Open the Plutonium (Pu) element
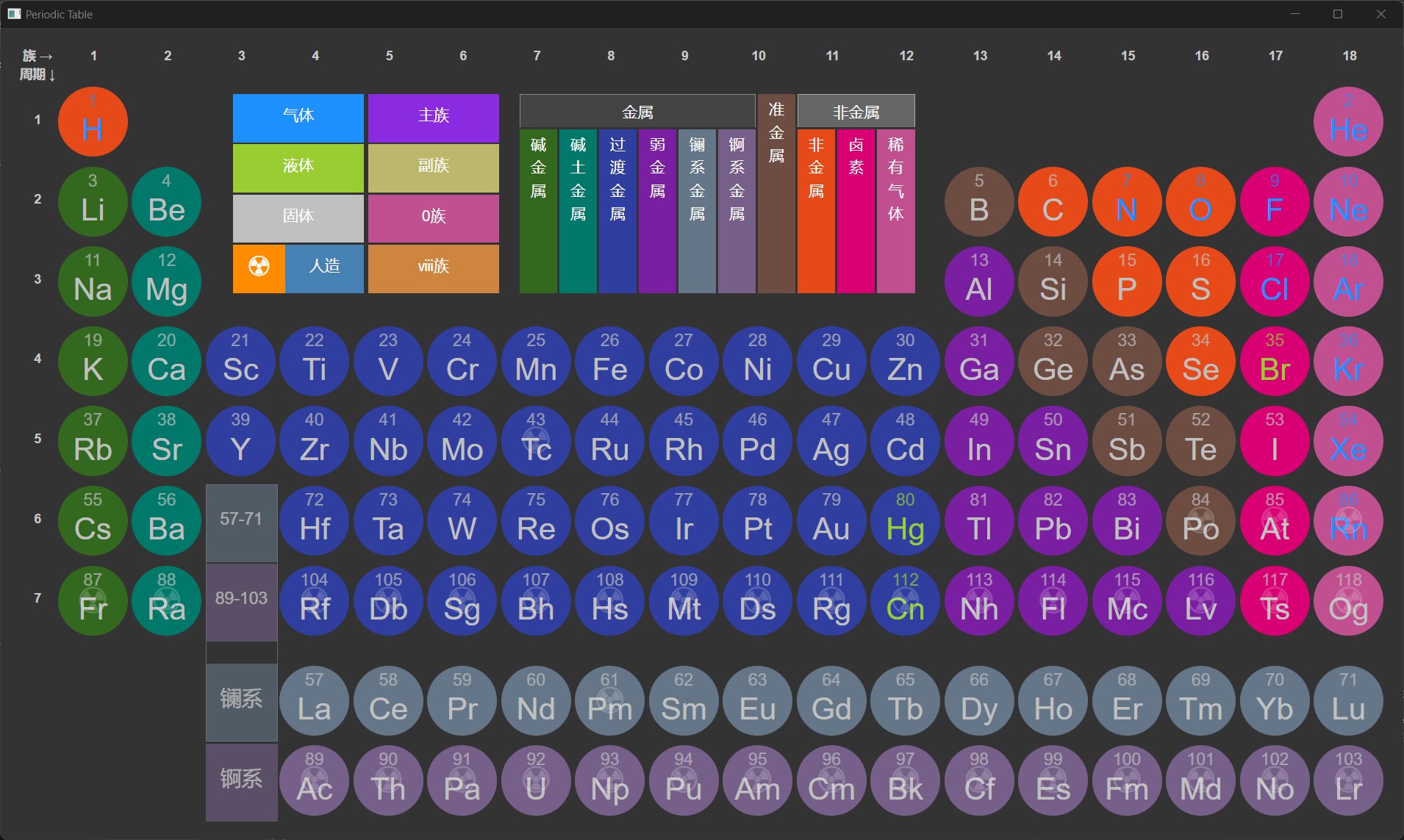The image size is (1404, 840). tap(684, 781)
